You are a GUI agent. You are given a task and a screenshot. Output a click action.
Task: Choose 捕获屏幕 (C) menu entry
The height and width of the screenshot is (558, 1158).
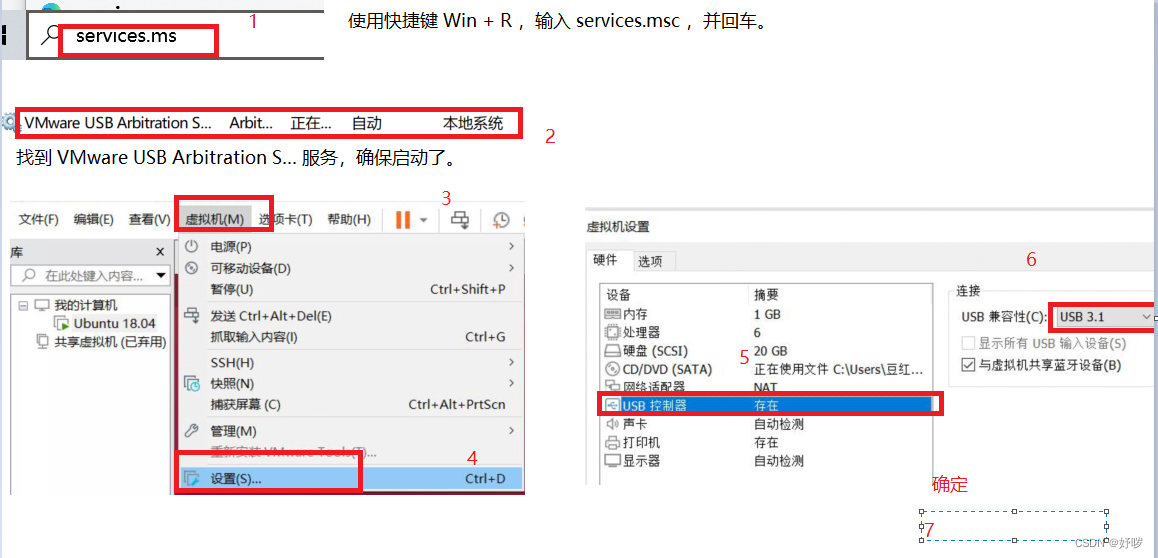(x=246, y=404)
